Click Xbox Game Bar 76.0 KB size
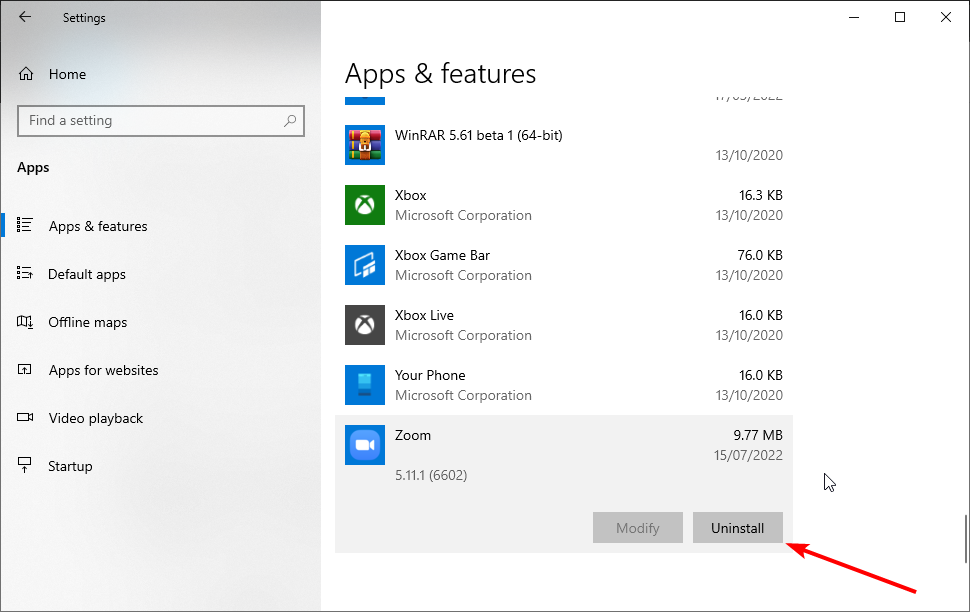The image size is (970, 612). point(760,256)
